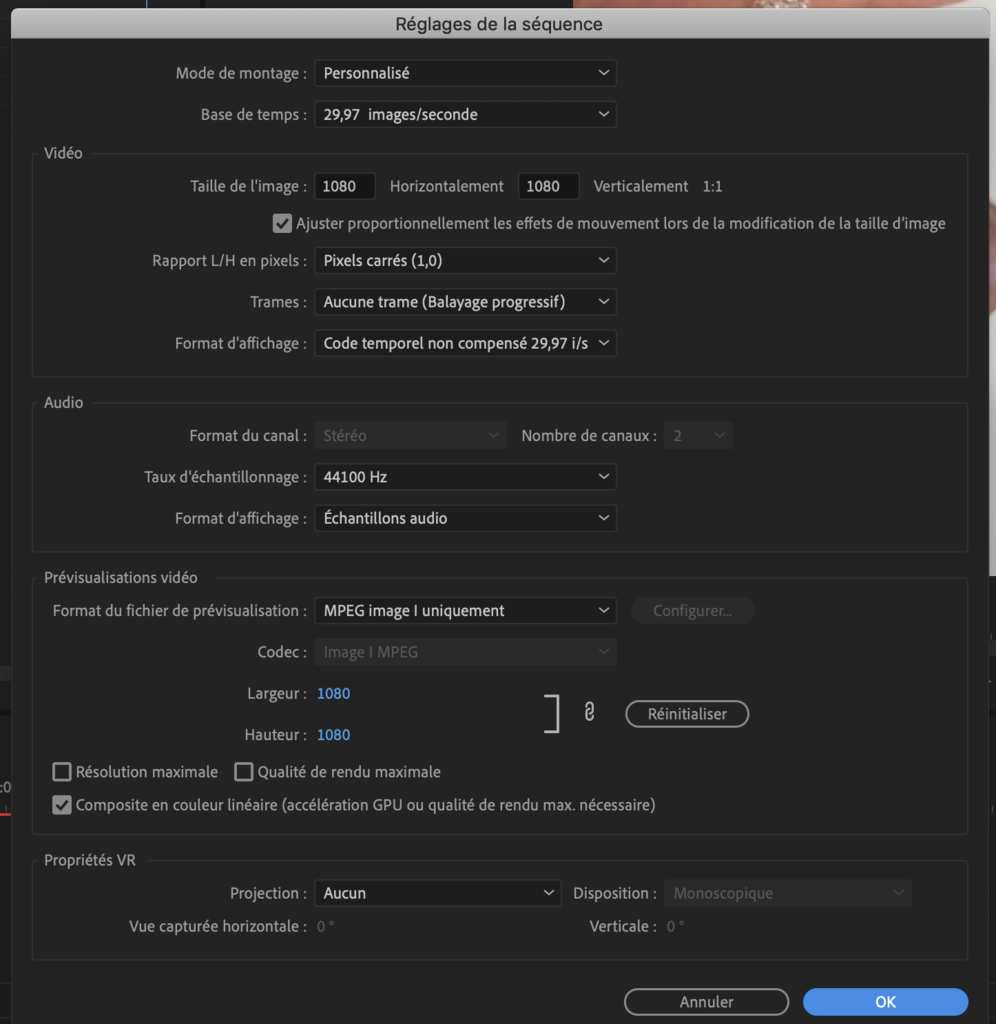The width and height of the screenshot is (996, 1024).
Task: Open the Format du fichier de prévisualisation dropdown
Action: (465, 610)
